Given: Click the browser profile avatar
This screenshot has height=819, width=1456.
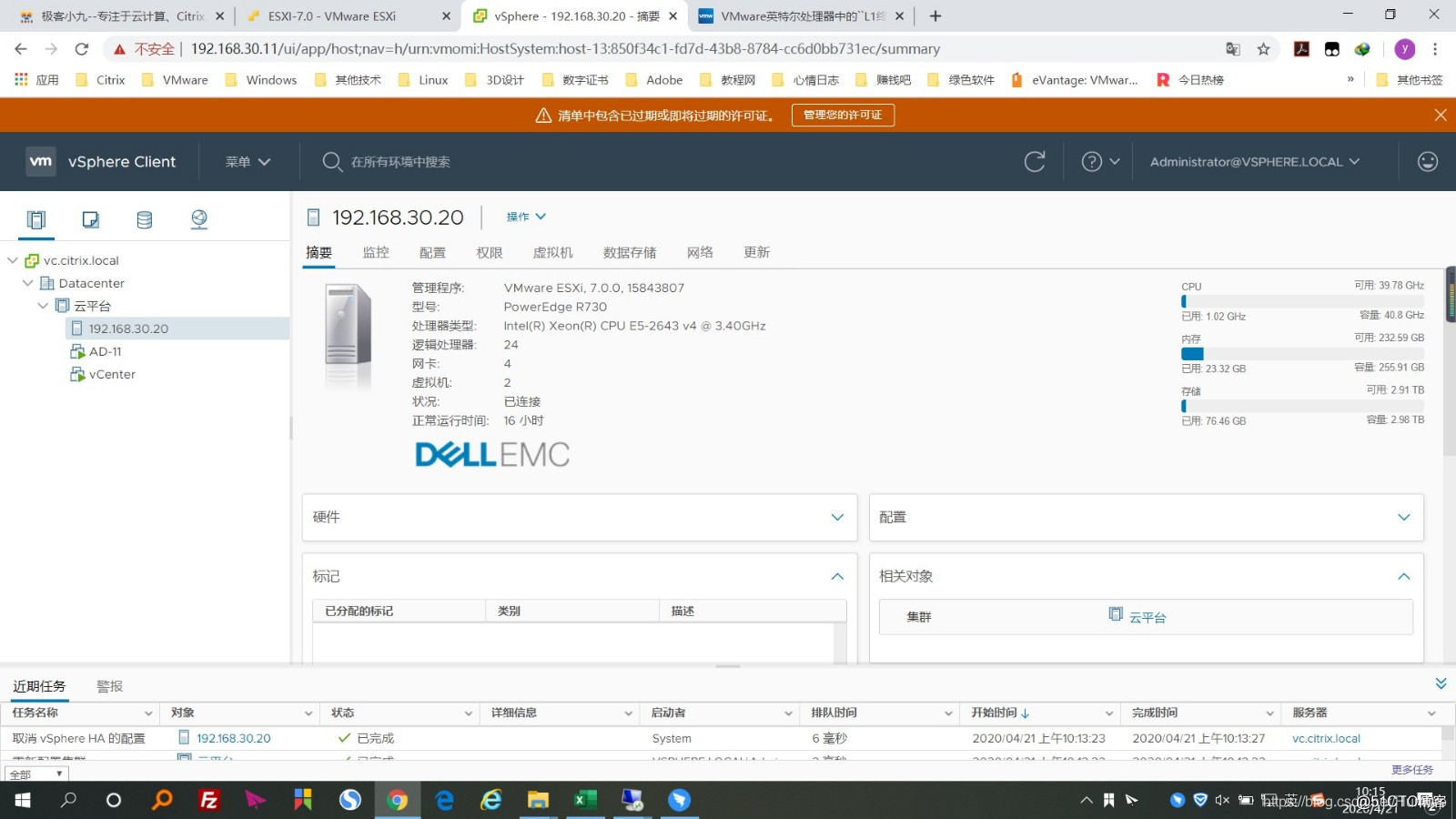Looking at the screenshot, I should [1405, 49].
